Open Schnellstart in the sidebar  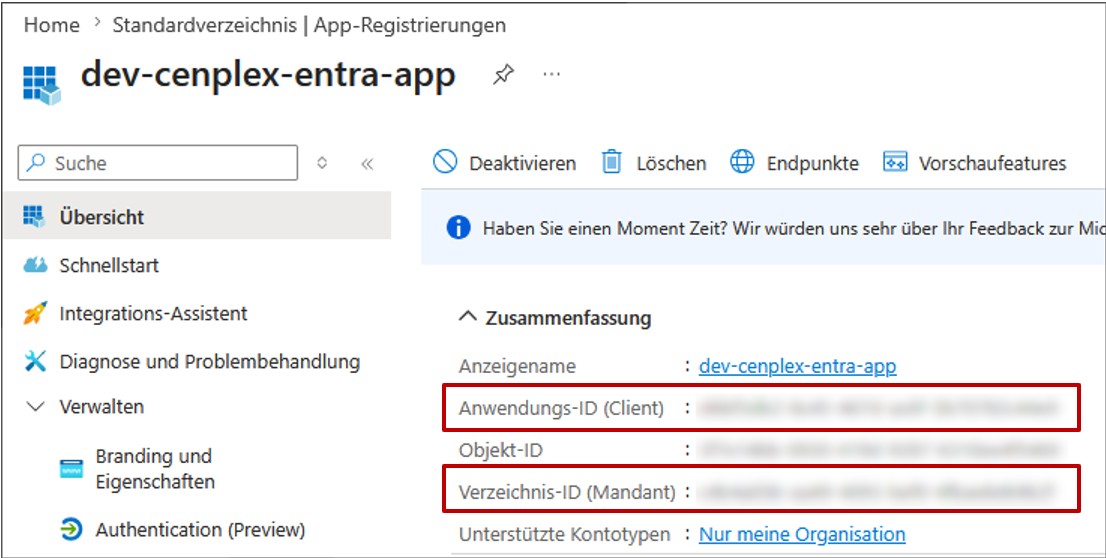coord(109,265)
